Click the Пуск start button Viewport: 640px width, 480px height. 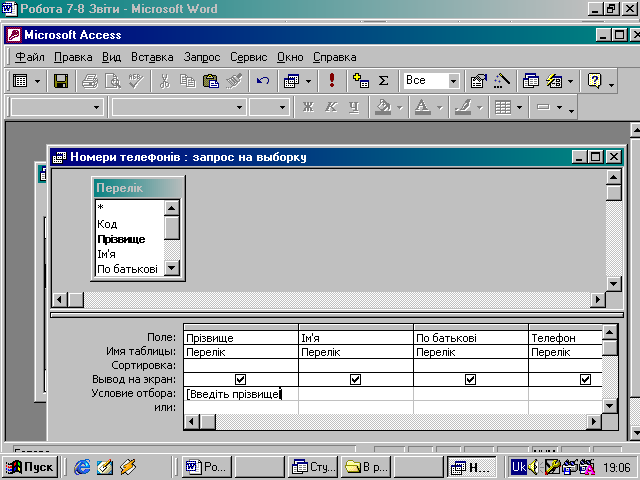[30, 467]
